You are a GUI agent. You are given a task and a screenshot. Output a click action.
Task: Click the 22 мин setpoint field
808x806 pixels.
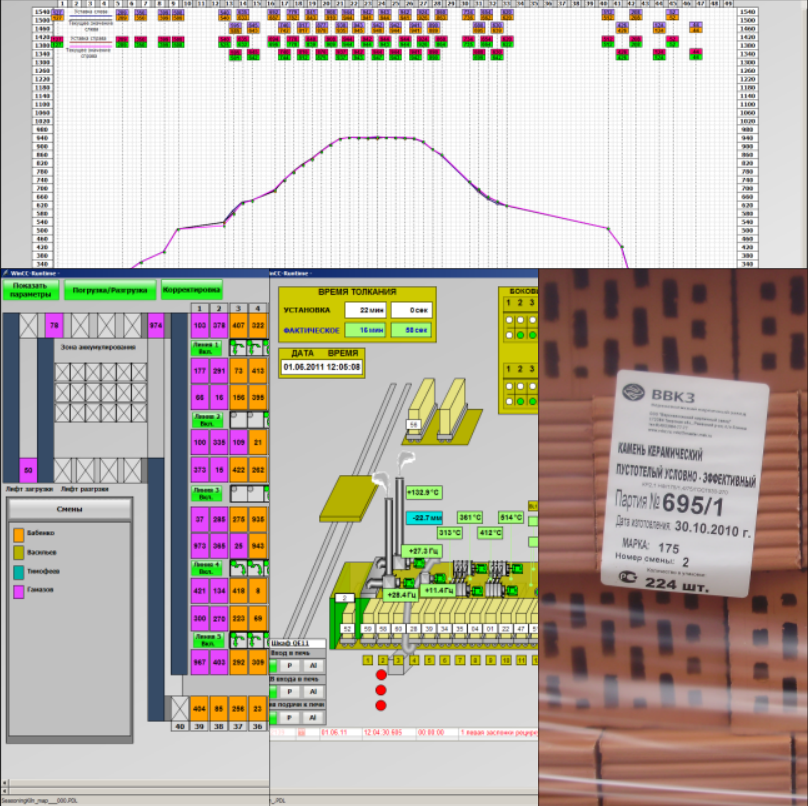point(365,310)
